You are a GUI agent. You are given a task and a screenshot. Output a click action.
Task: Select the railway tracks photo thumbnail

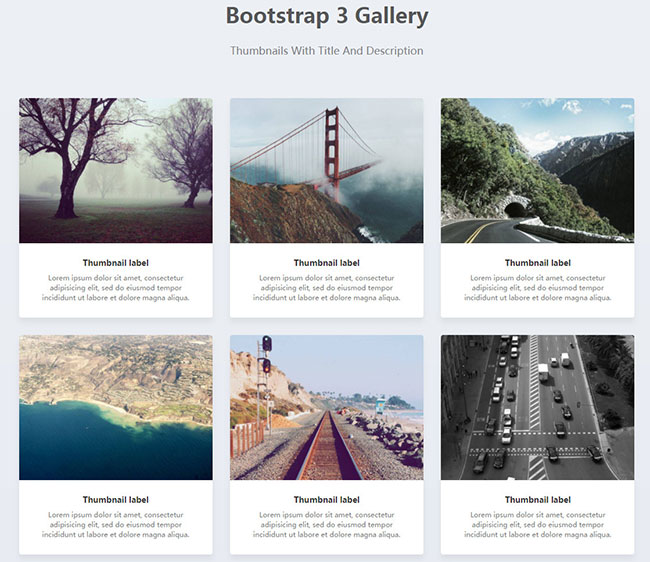tap(326, 407)
